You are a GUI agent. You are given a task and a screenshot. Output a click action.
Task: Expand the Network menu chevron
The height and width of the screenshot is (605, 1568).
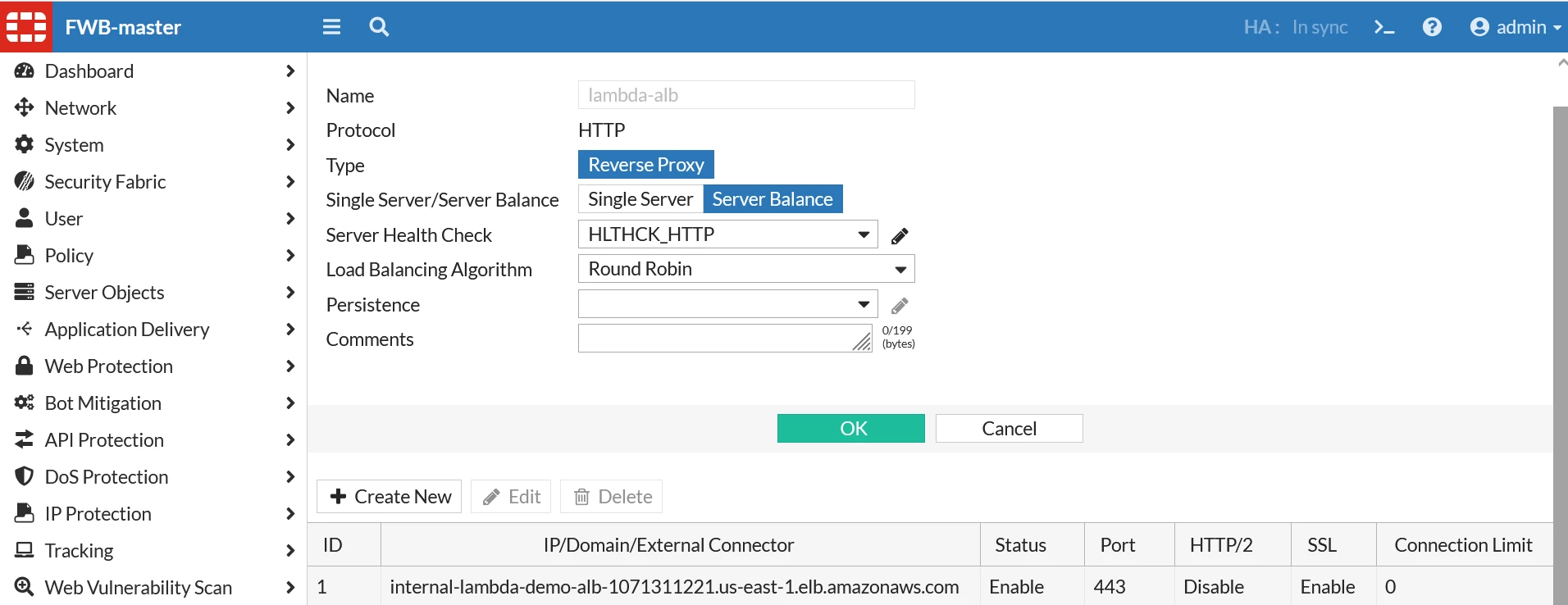tap(289, 107)
